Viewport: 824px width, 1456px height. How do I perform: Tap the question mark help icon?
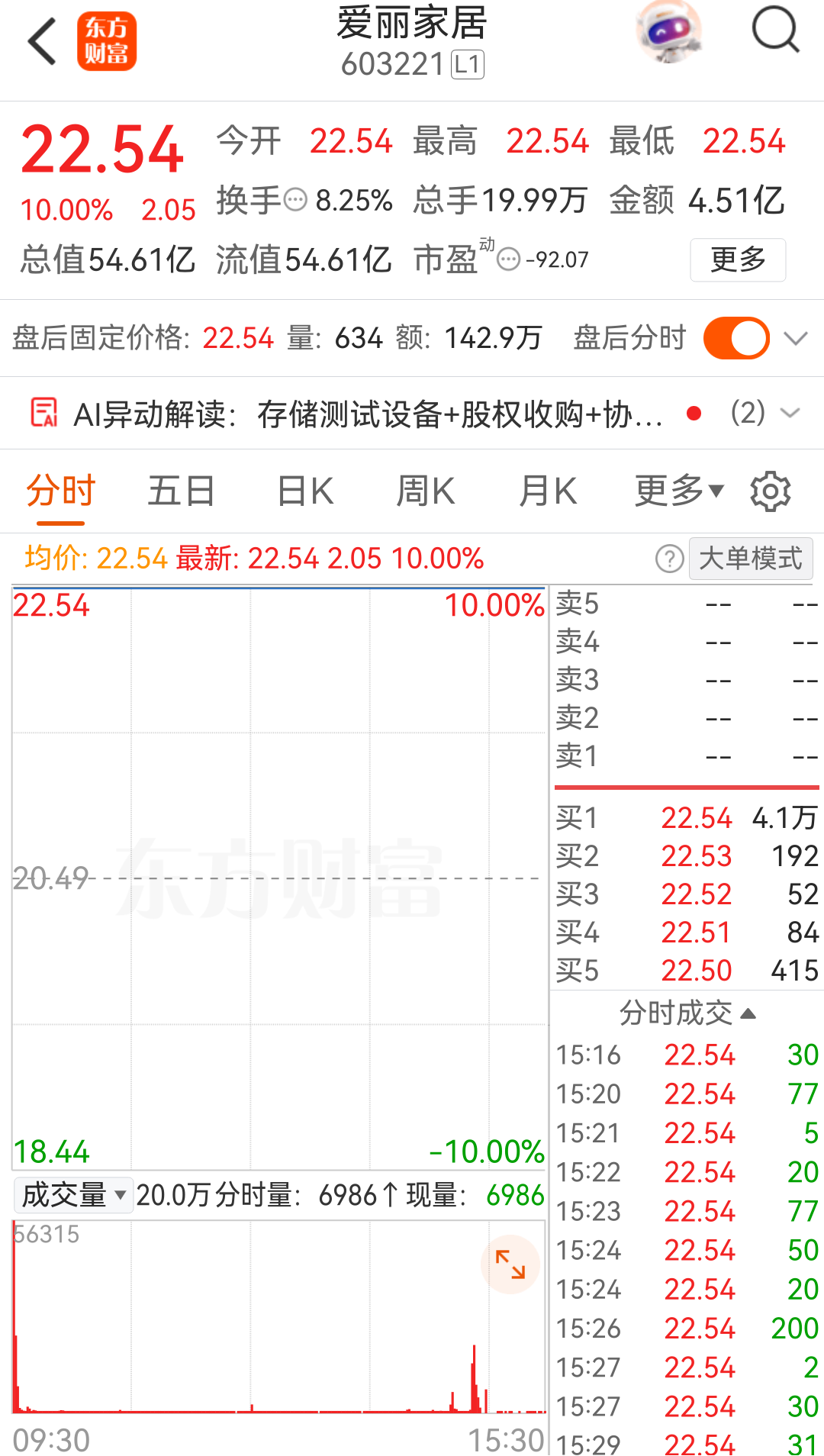pos(669,559)
